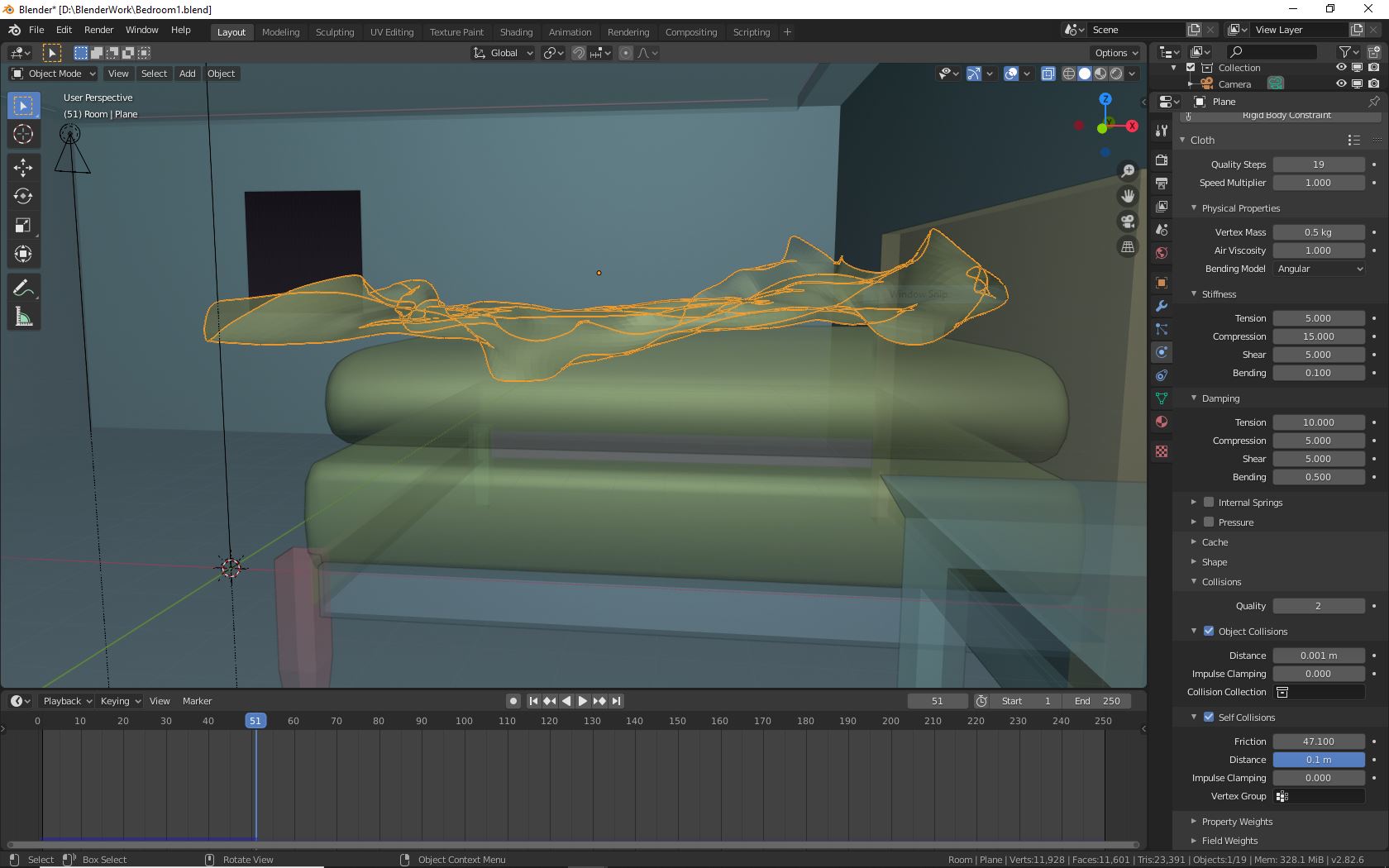Viewport: 1389px width, 868px height.
Task: Enable Internal Springs checkbox
Action: [1209, 502]
